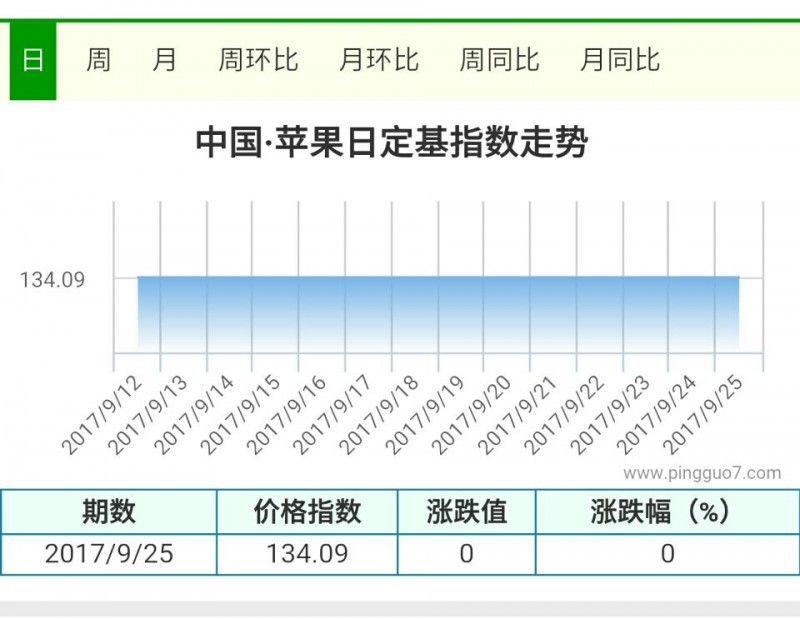Viewport: 800px width, 619px height.
Task: Click the 2017/9/13 x-axis date label
Action: coord(147,415)
